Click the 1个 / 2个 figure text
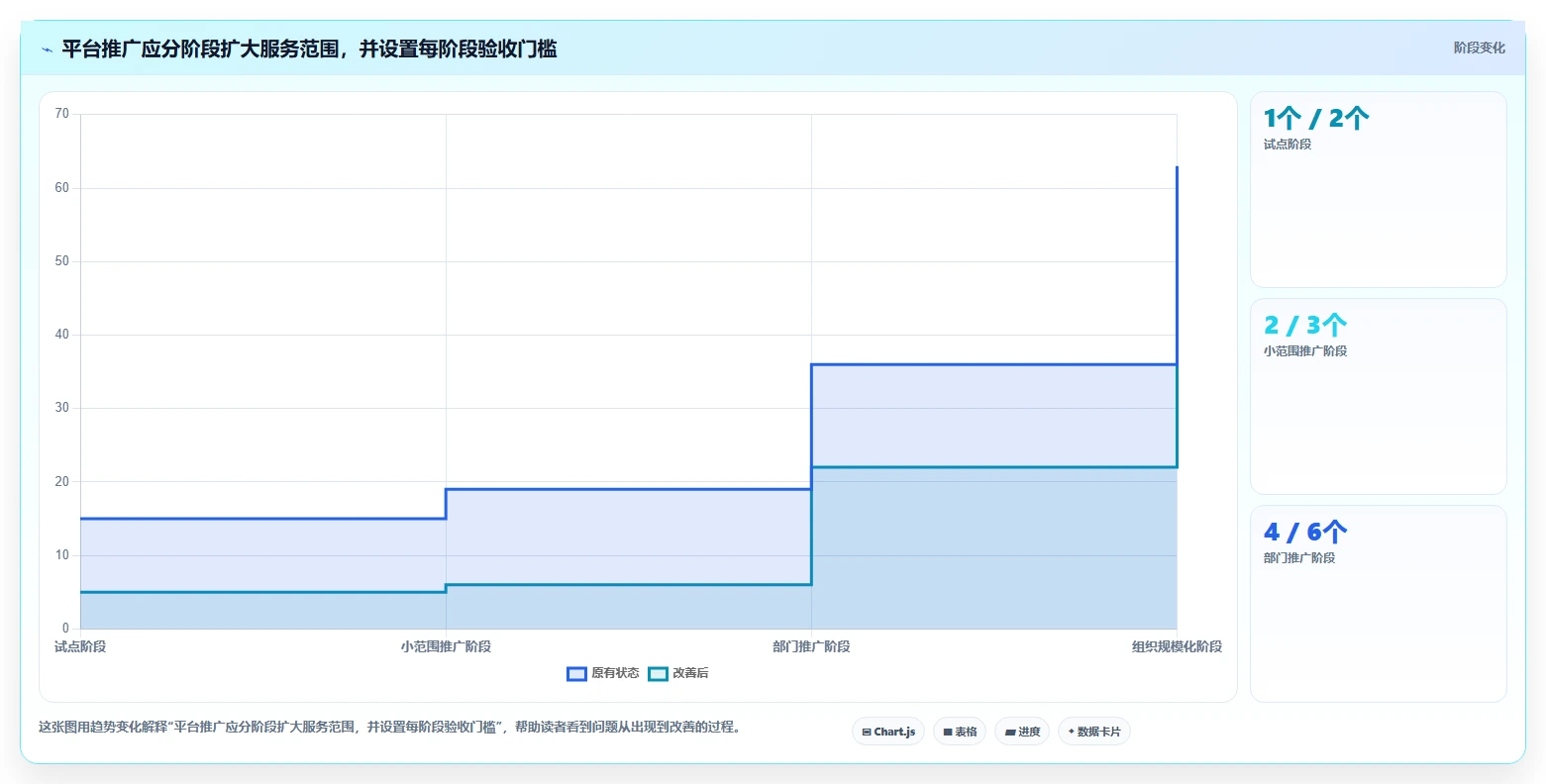Image resolution: width=1546 pixels, height=784 pixels. [1316, 119]
